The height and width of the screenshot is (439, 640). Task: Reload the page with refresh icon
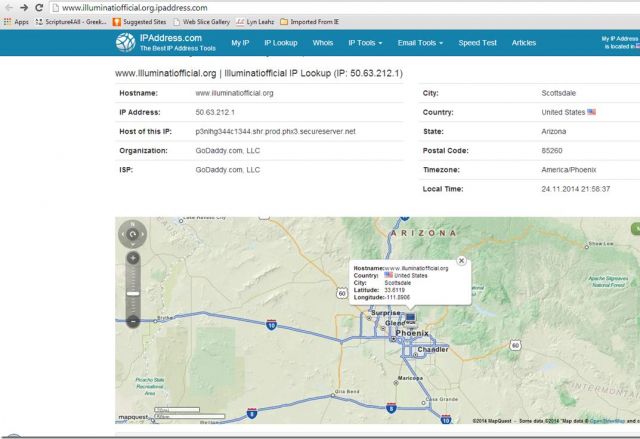tap(39, 7)
